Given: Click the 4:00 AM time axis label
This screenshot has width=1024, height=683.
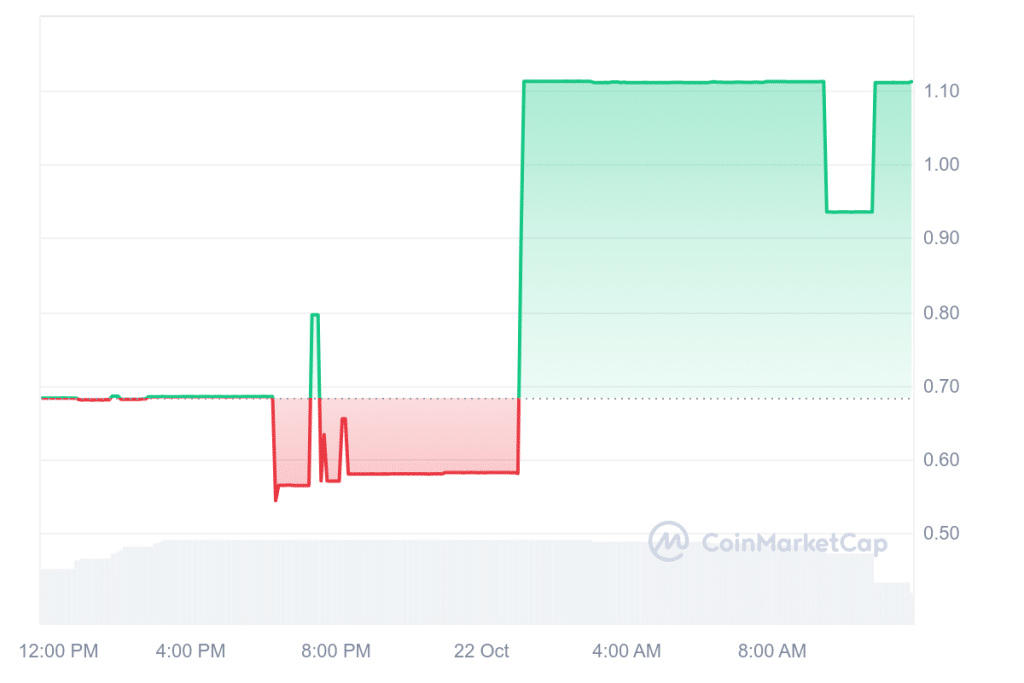Looking at the screenshot, I should tap(627, 651).
